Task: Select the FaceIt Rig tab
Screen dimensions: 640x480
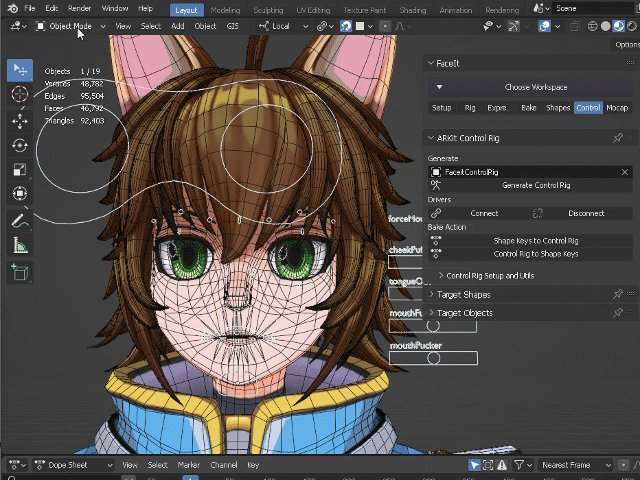Action: 470,108
